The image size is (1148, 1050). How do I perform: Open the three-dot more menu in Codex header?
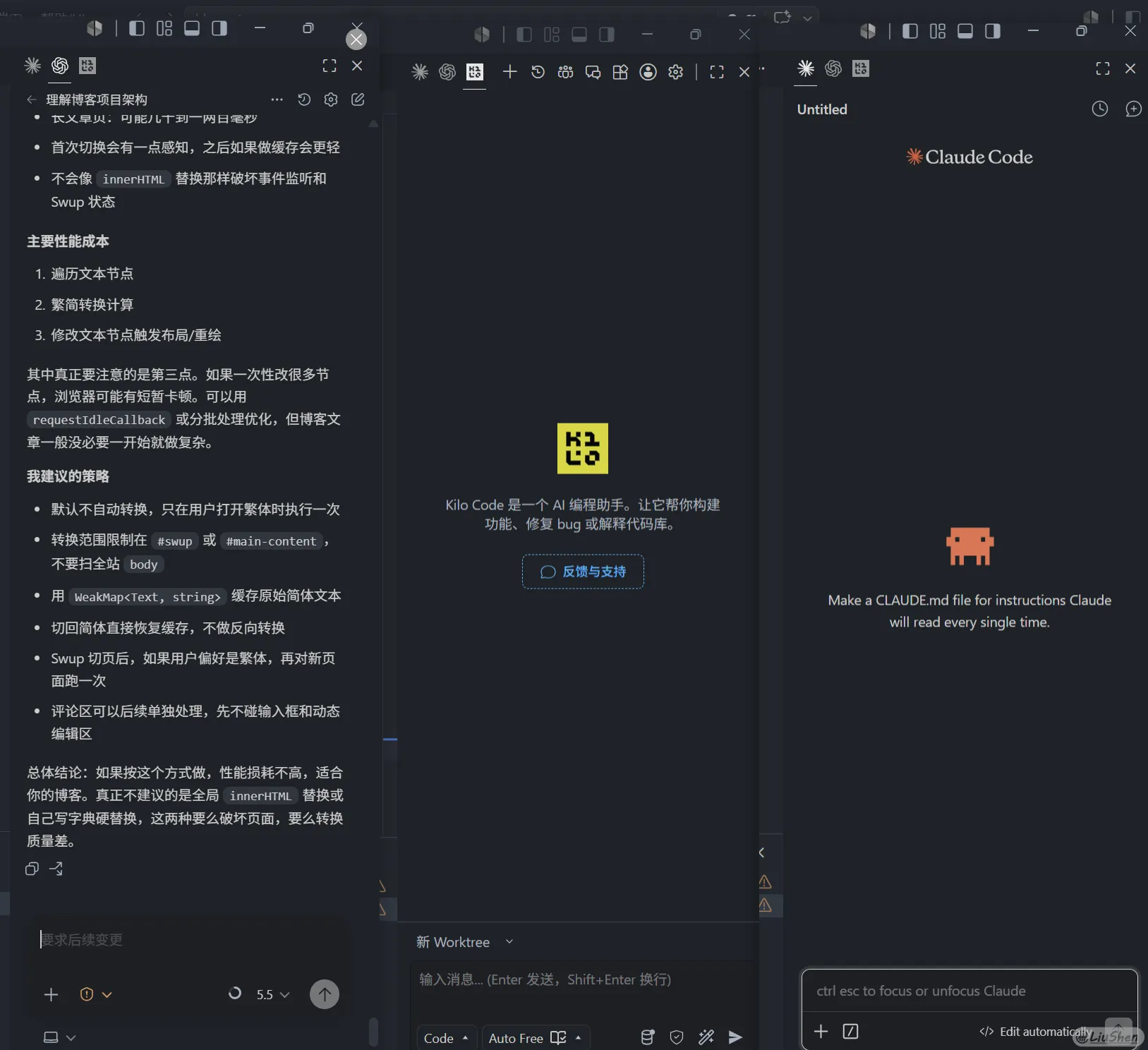(277, 99)
